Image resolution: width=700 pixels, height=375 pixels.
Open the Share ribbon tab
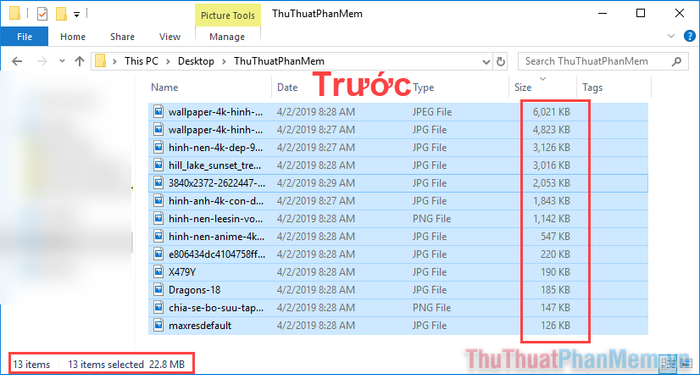click(122, 37)
